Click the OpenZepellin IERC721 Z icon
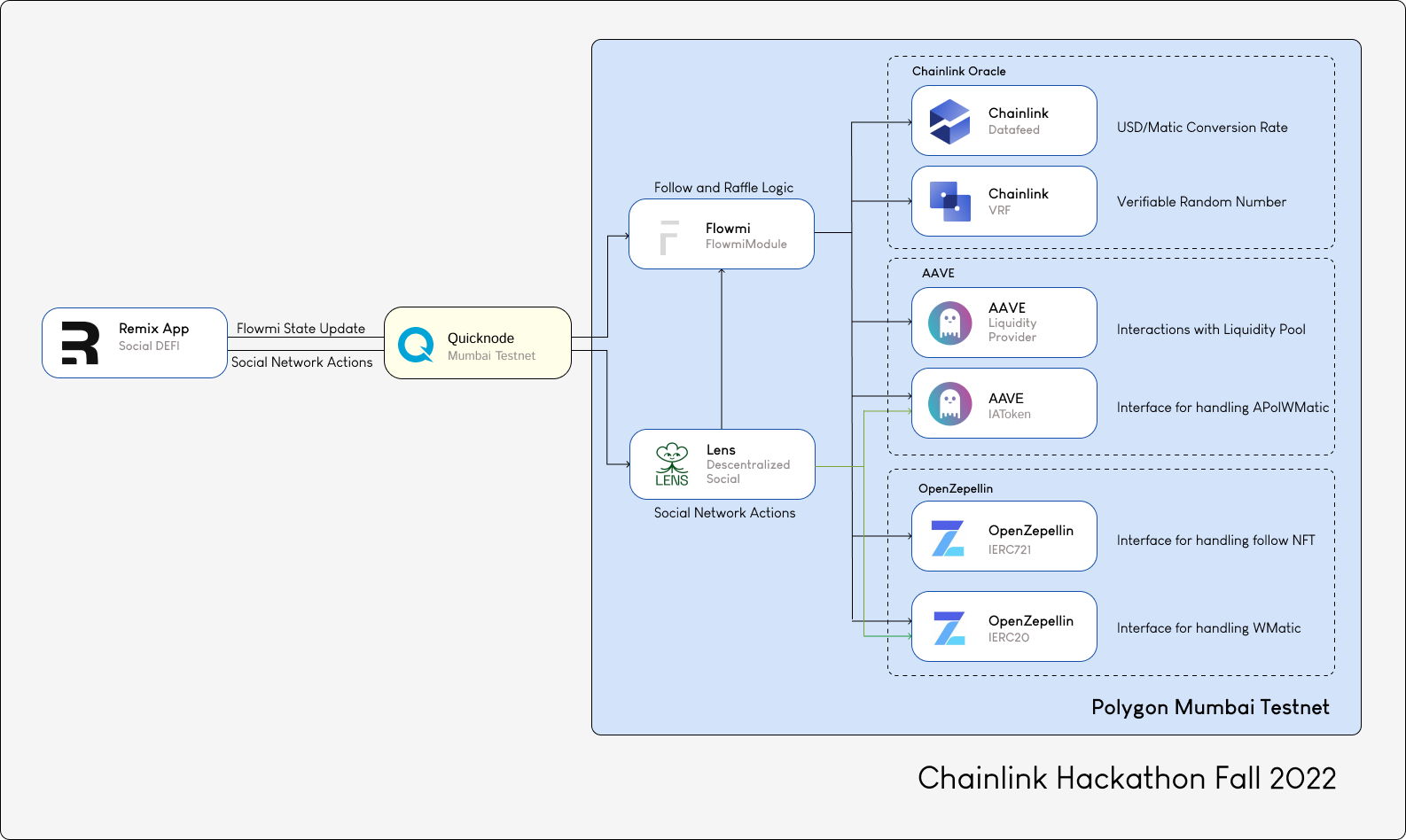Screen dimensions: 1406x840 (x=948, y=538)
